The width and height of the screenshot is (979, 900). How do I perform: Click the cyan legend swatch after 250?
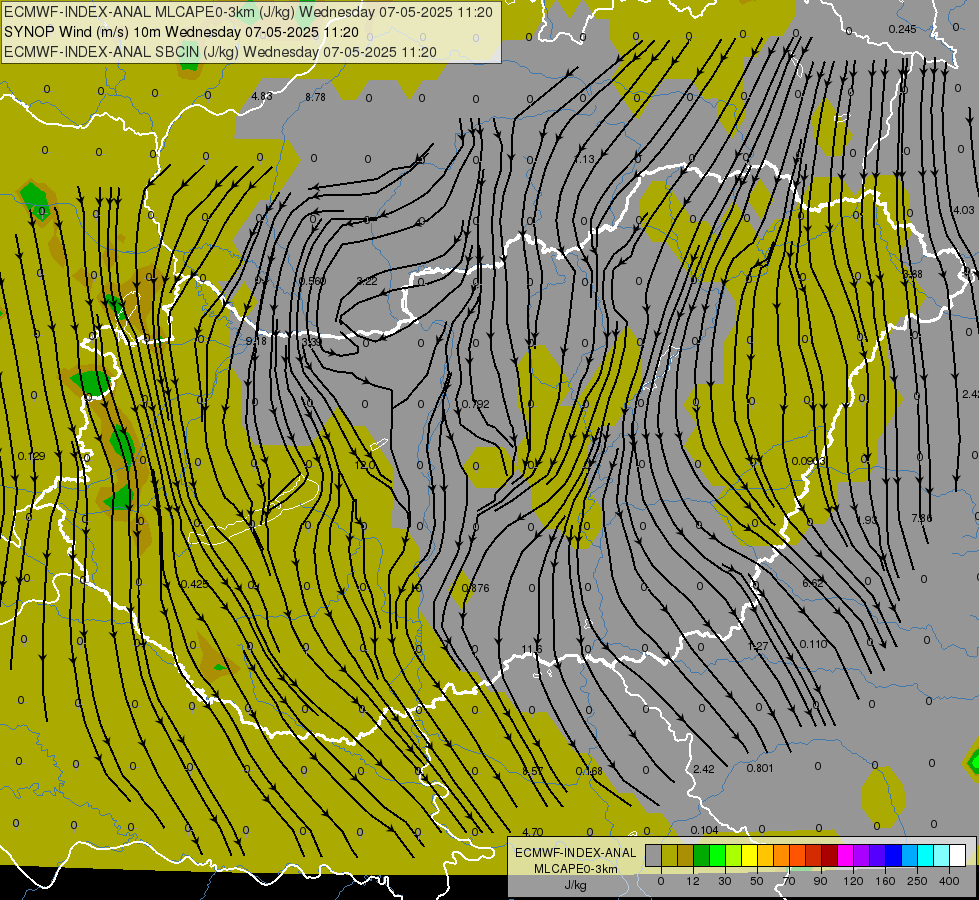925,855
